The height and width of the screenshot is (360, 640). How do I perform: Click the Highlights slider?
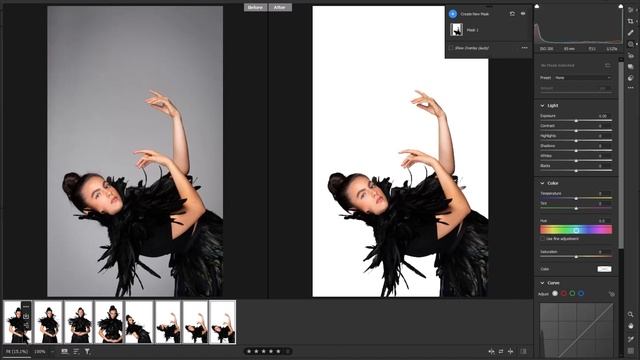click(576, 141)
